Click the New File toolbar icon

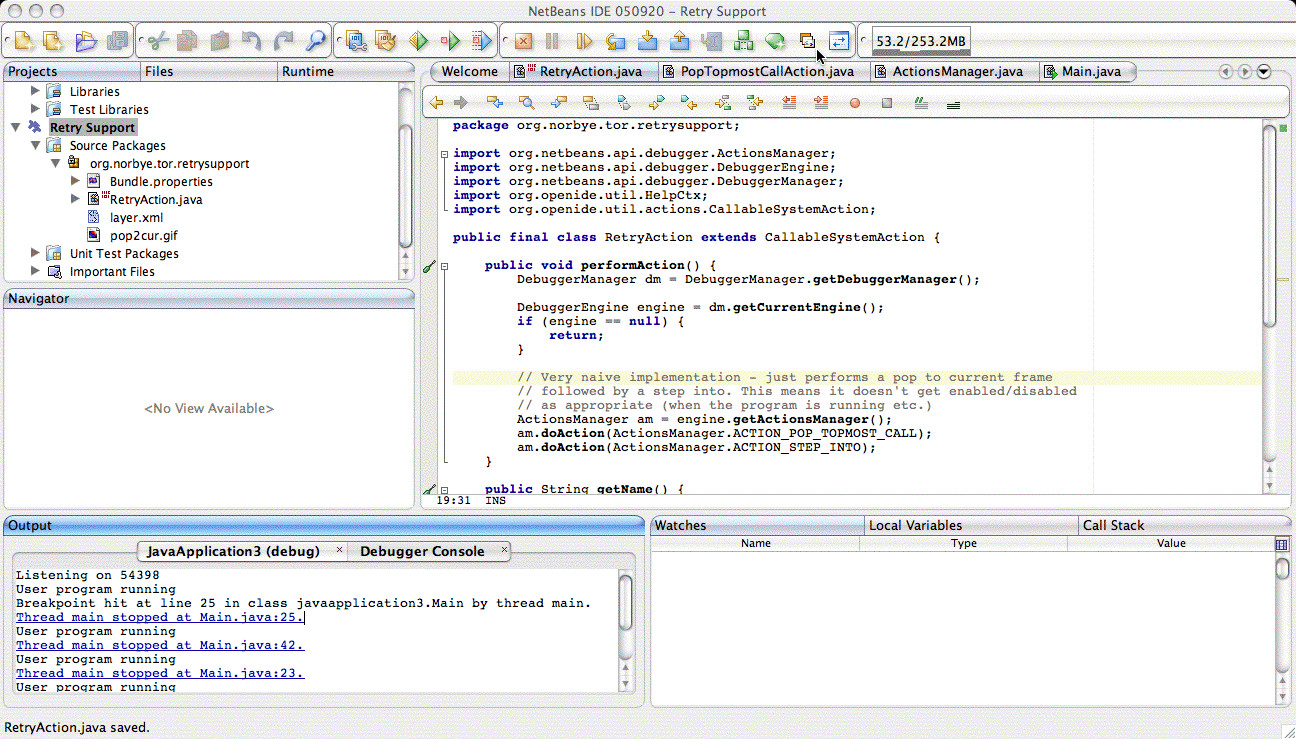click(23, 41)
